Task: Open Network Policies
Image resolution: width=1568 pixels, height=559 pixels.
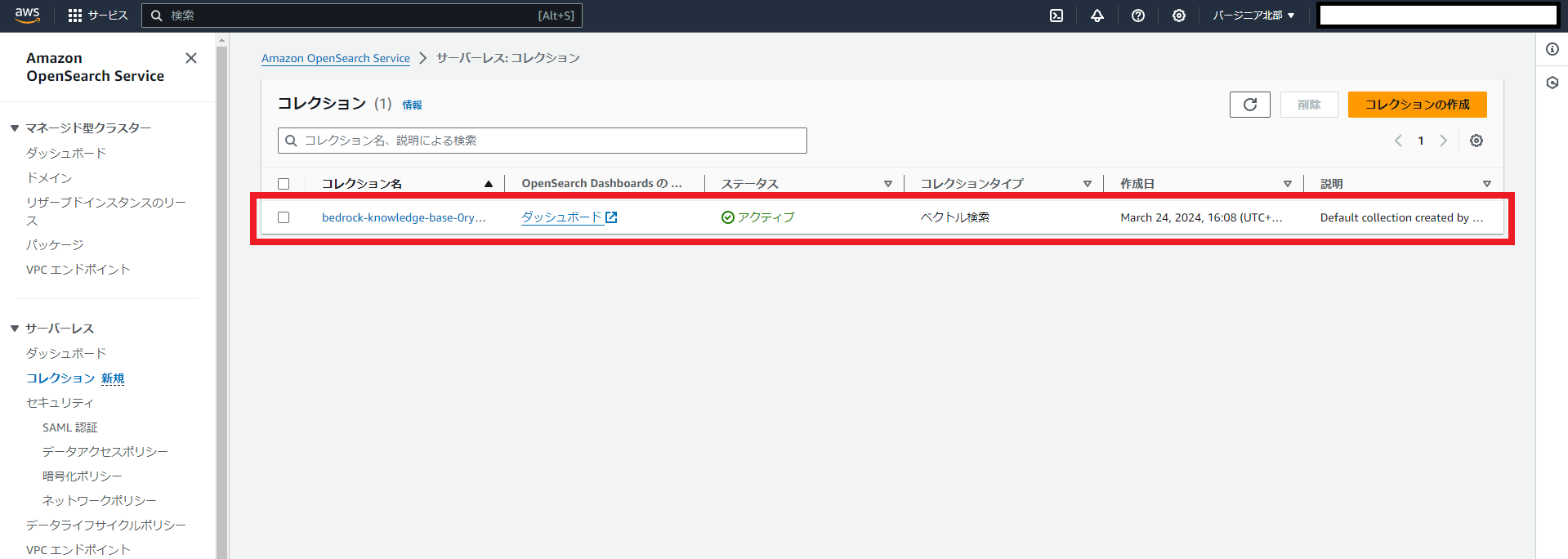Action: 100,500
